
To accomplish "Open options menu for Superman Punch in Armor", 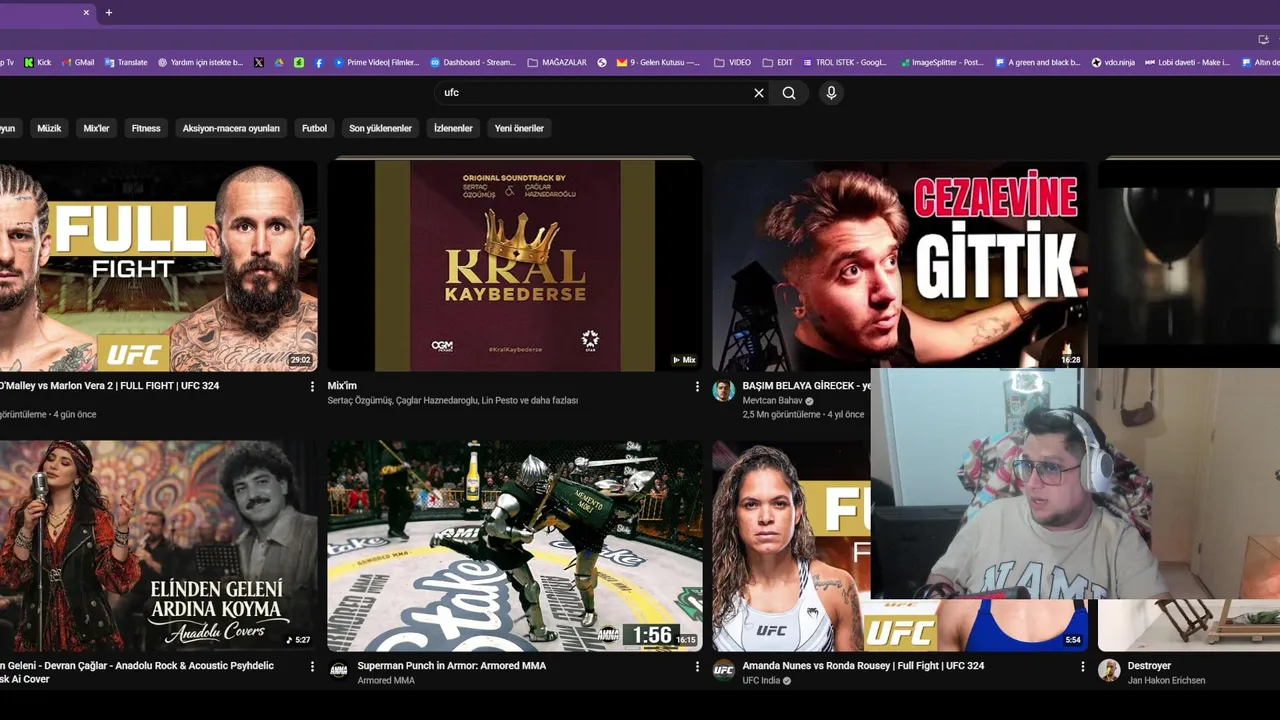I will click(697, 666).
